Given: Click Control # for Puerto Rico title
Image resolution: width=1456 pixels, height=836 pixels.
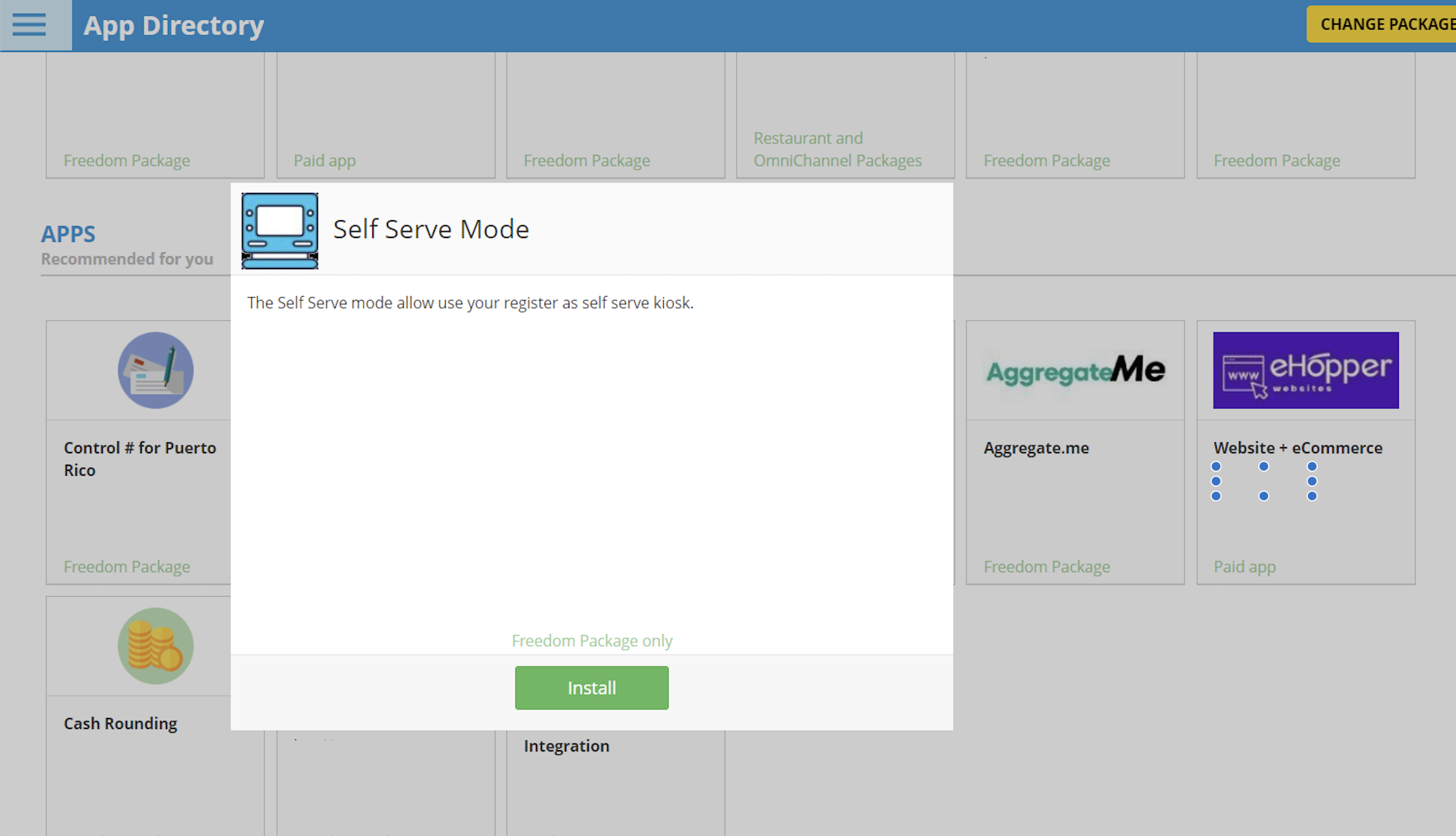Looking at the screenshot, I should [139, 459].
